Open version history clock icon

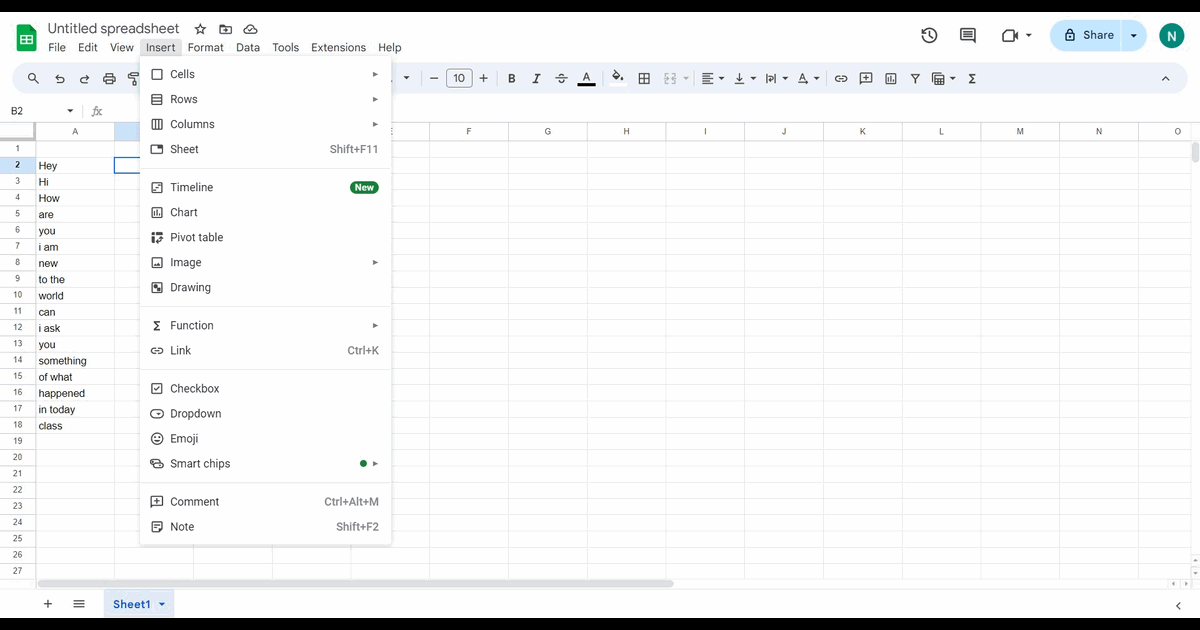tap(929, 35)
